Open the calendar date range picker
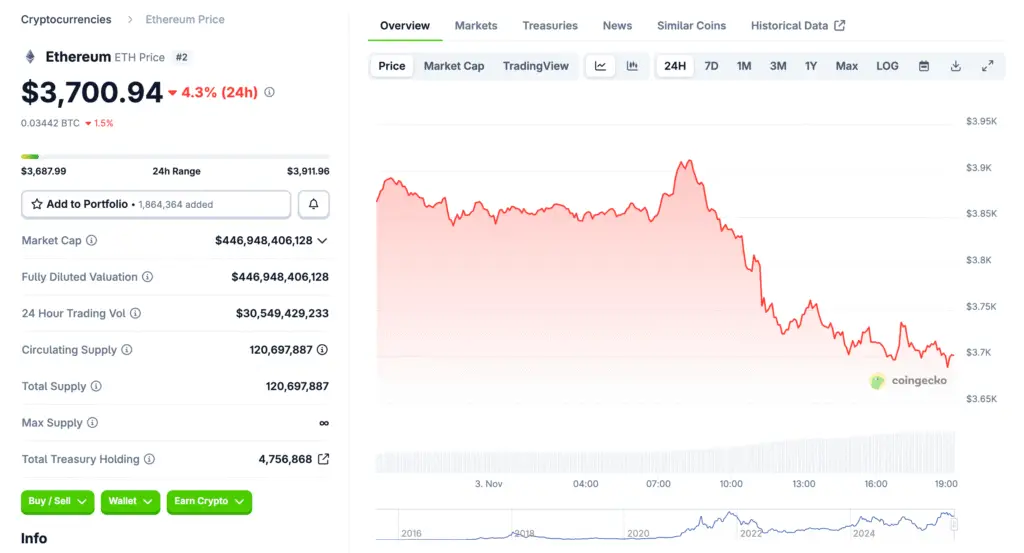Viewport: 1024px width, 553px height. pyautogui.click(x=924, y=66)
